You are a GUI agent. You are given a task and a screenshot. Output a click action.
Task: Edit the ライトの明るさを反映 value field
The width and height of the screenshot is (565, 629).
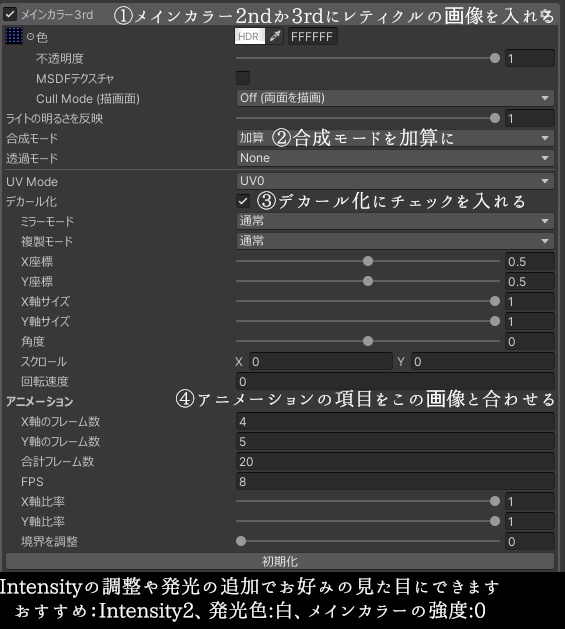(x=530, y=118)
